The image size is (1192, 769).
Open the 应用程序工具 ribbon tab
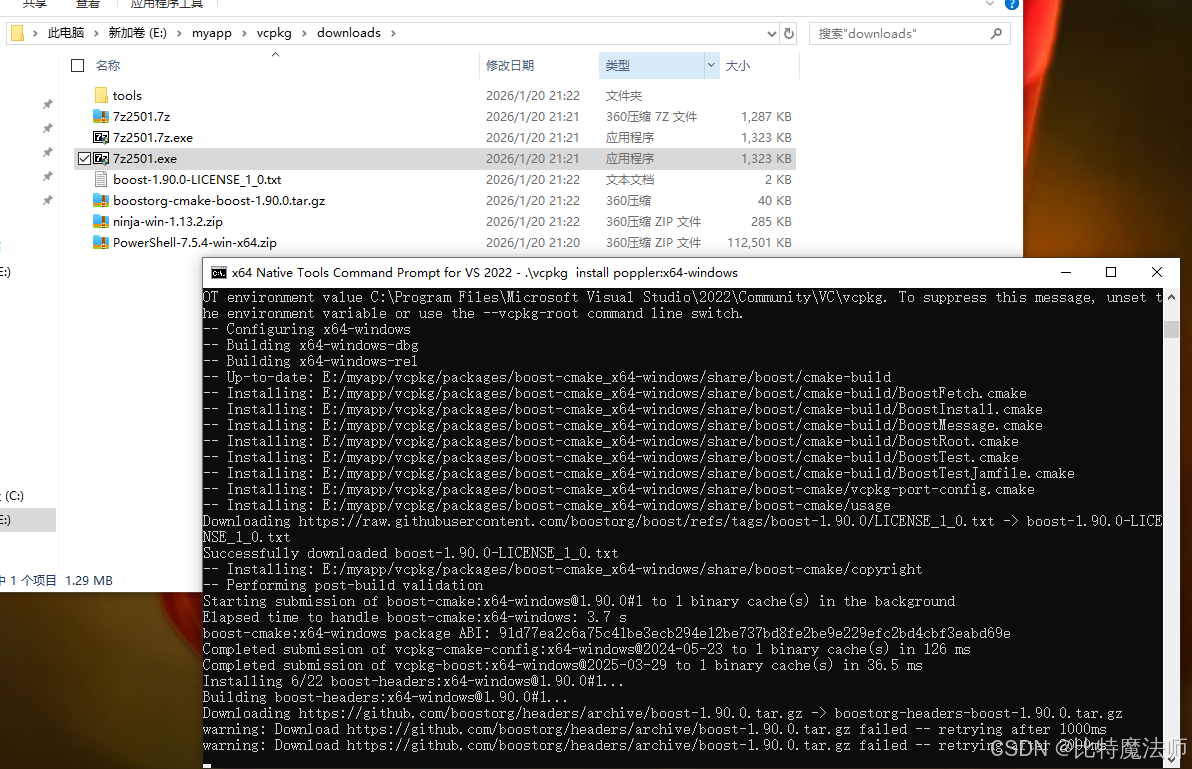[166, 4]
